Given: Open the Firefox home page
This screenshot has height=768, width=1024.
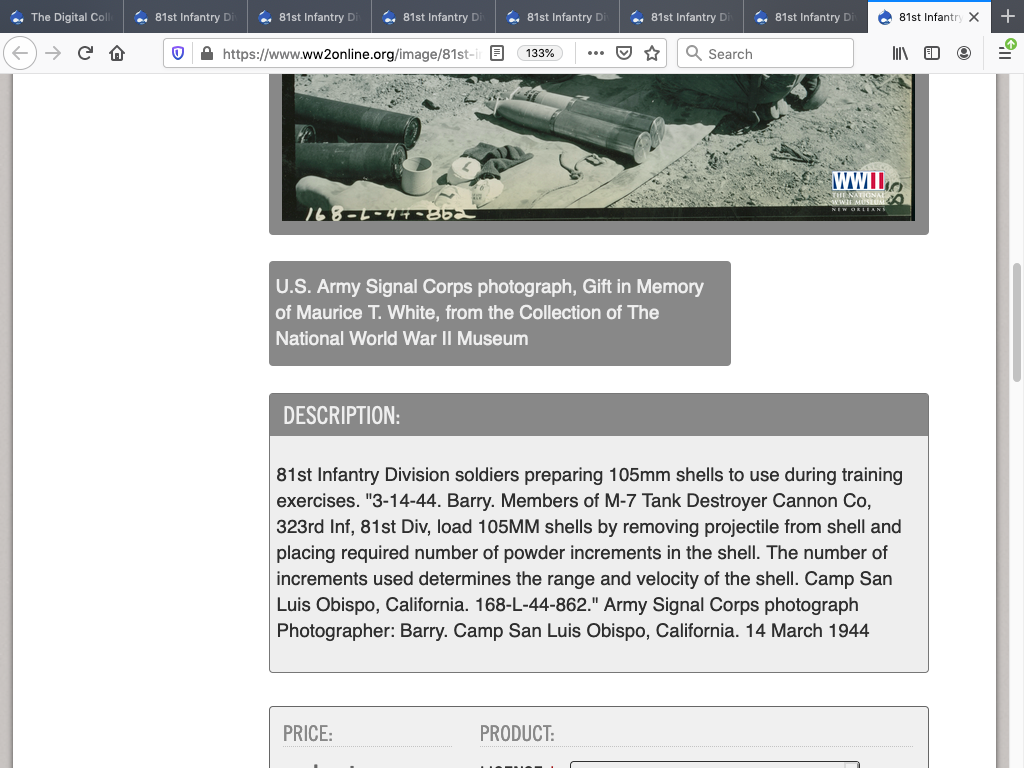Looking at the screenshot, I should pyautogui.click(x=117, y=53).
